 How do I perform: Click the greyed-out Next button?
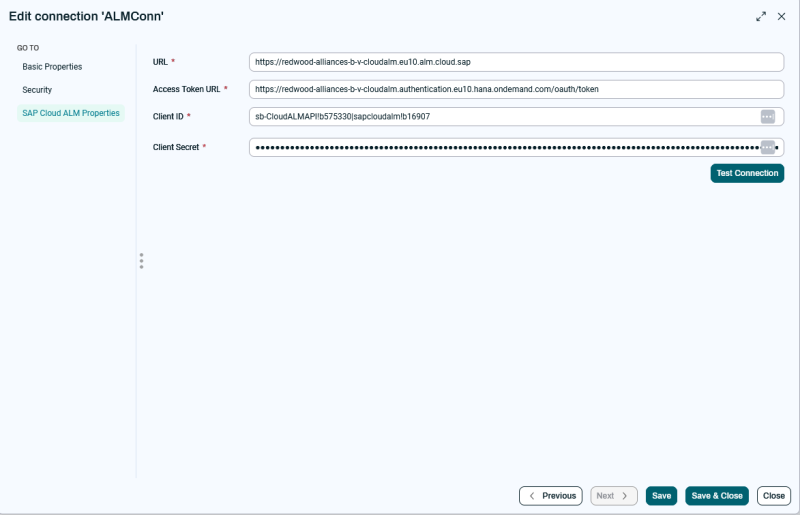(x=614, y=496)
